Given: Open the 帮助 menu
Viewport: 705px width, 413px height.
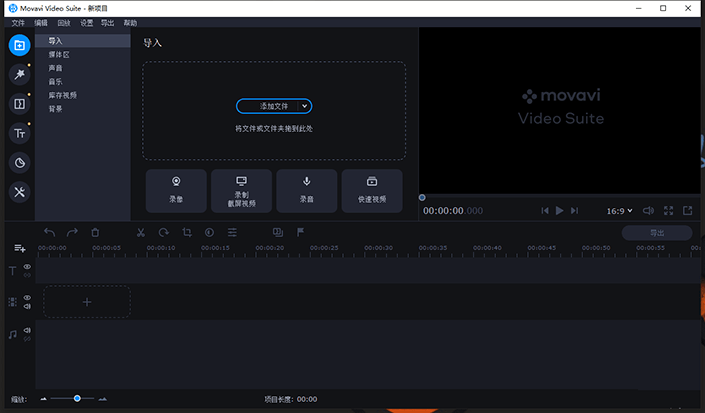Looking at the screenshot, I should click(x=130, y=23).
